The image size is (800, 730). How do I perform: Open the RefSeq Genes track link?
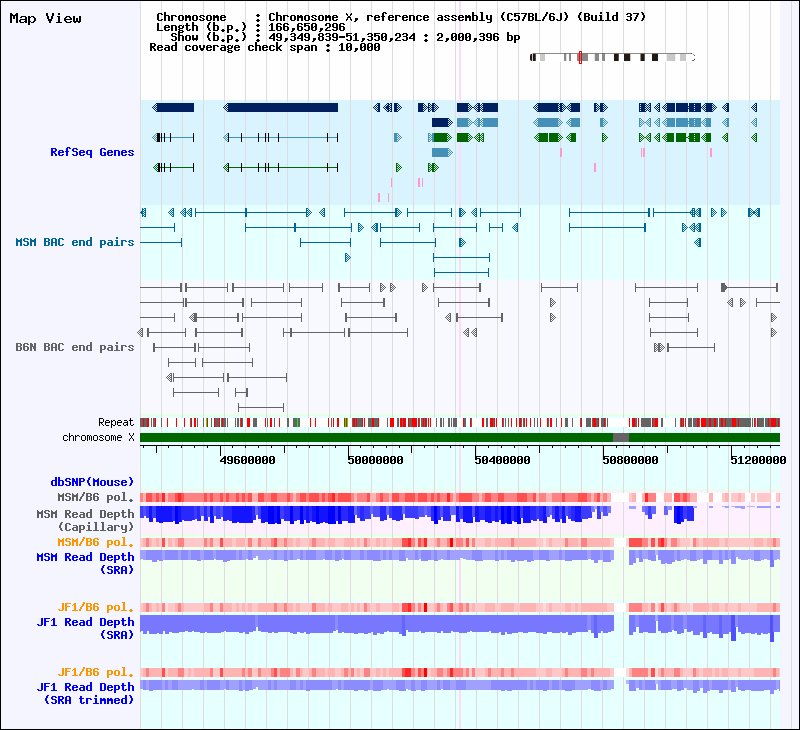tap(92, 152)
